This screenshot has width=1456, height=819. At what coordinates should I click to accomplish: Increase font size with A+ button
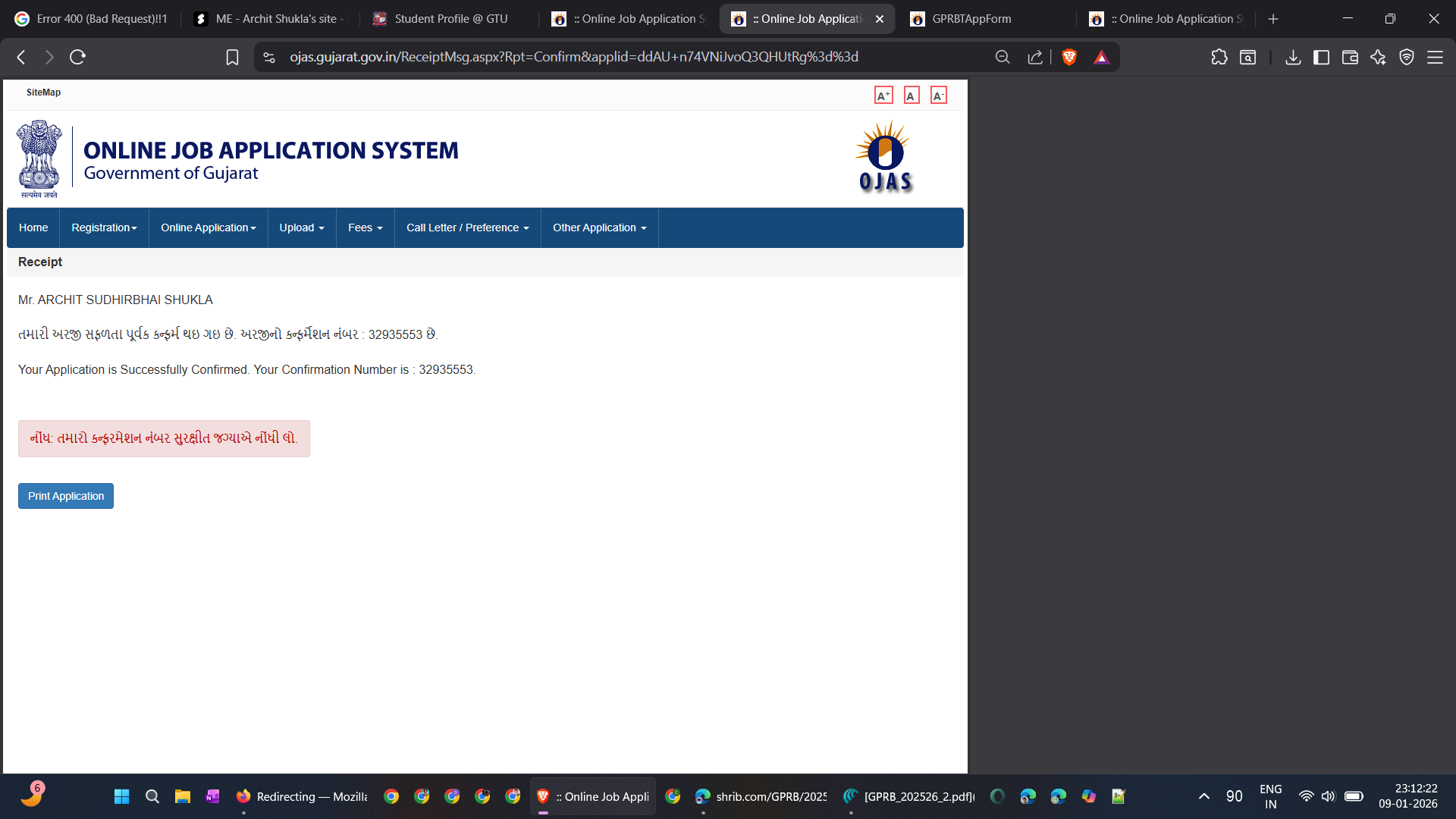click(883, 96)
